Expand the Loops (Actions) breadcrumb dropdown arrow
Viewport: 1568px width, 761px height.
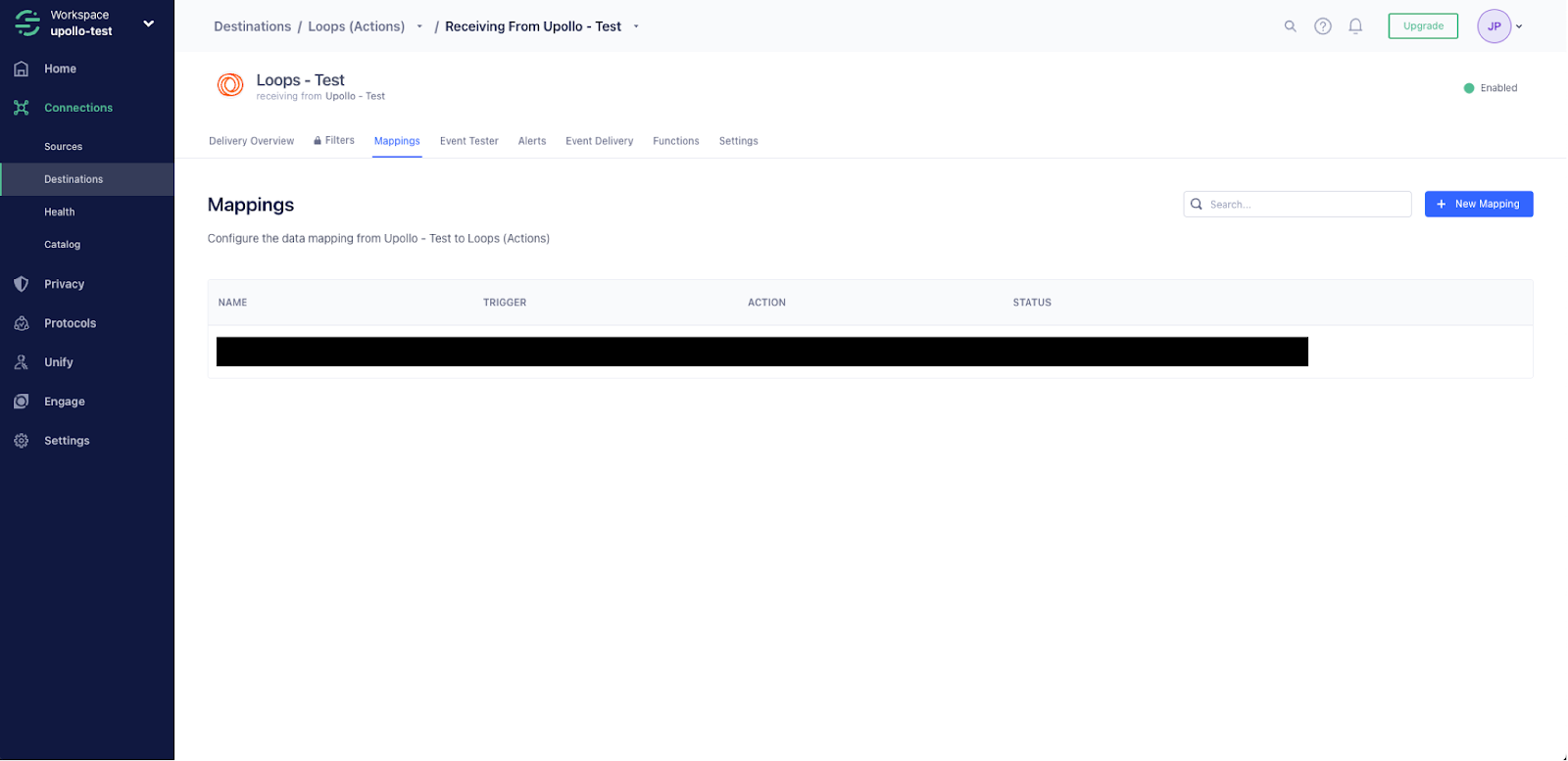[x=419, y=26]
